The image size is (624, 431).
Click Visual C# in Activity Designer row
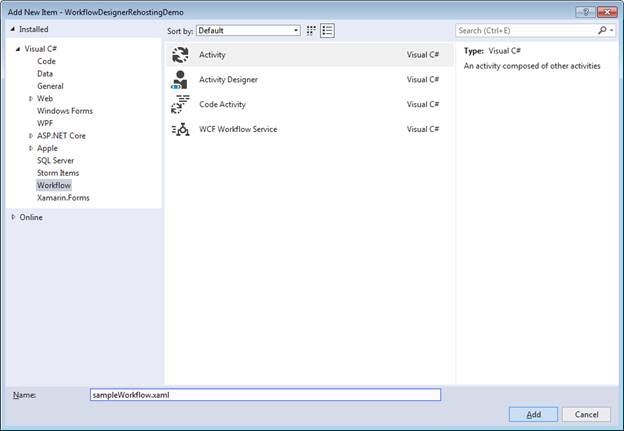(423, 80)
